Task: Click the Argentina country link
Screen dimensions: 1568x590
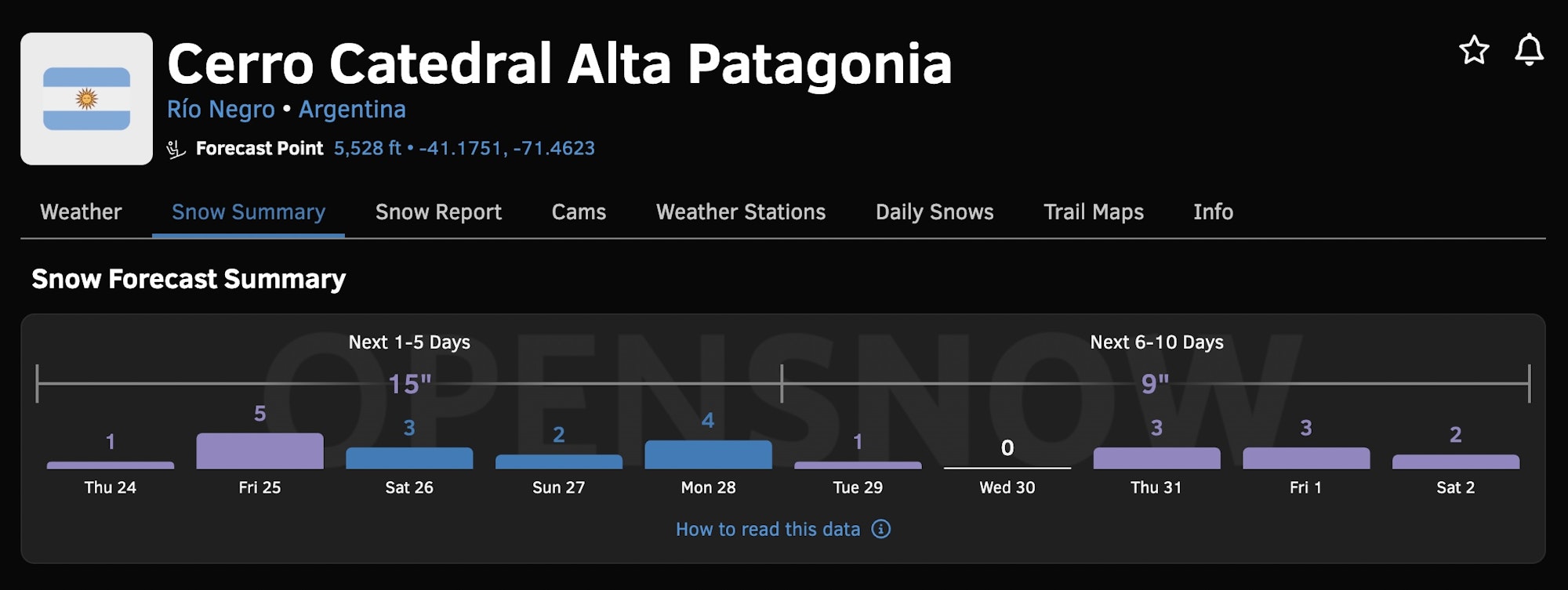Action: (x=352, y=109)
